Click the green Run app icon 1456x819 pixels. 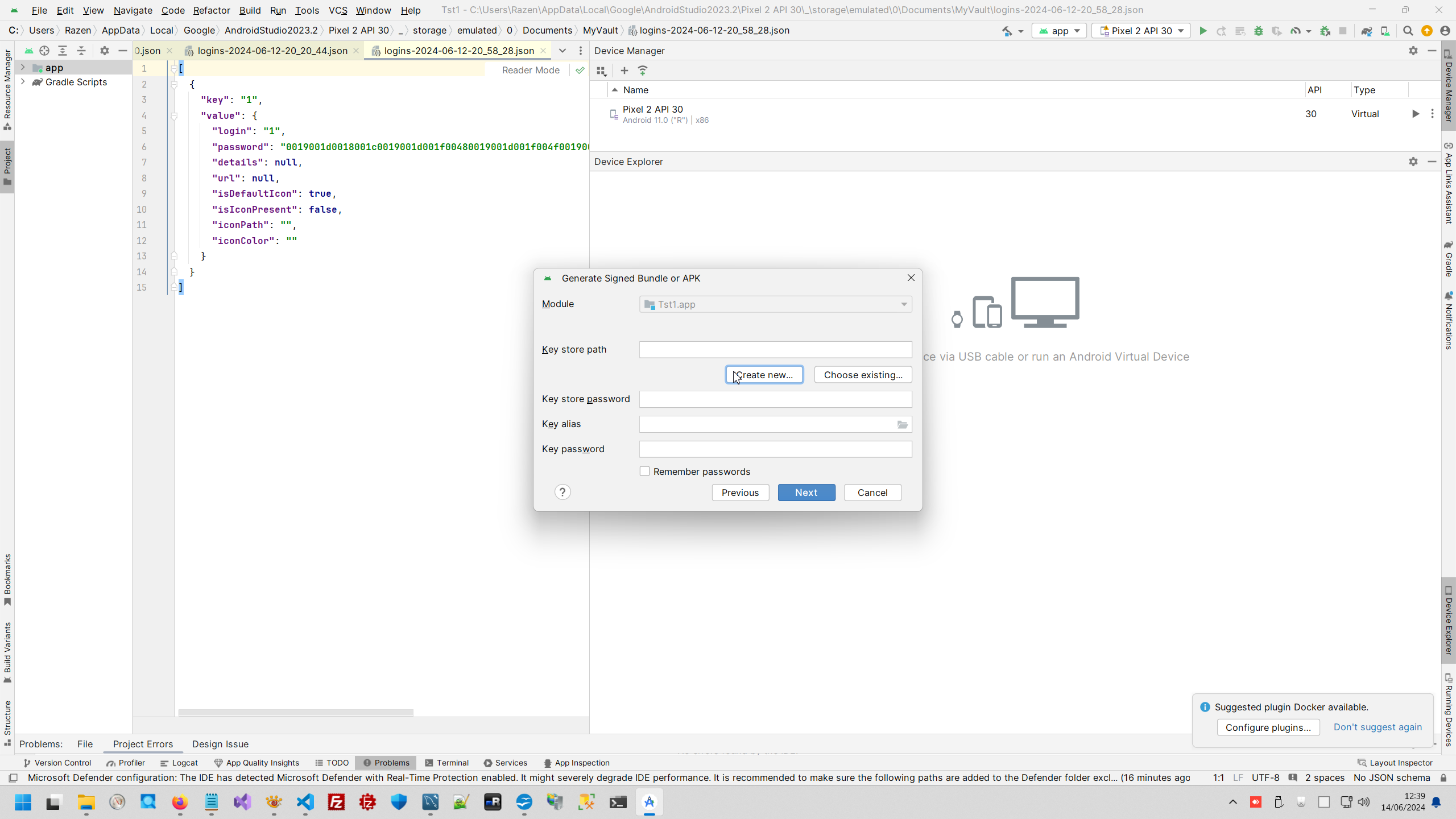[1202, 31]
